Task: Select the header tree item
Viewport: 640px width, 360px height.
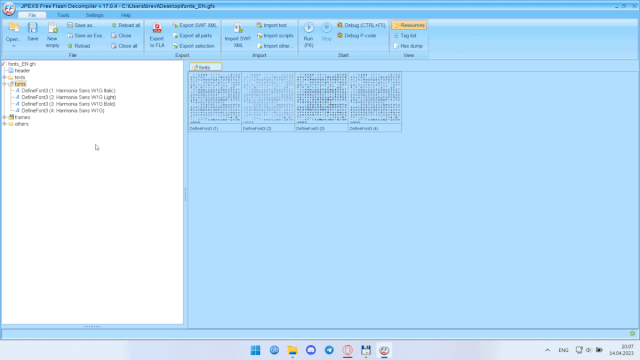Action: (22, 71)
